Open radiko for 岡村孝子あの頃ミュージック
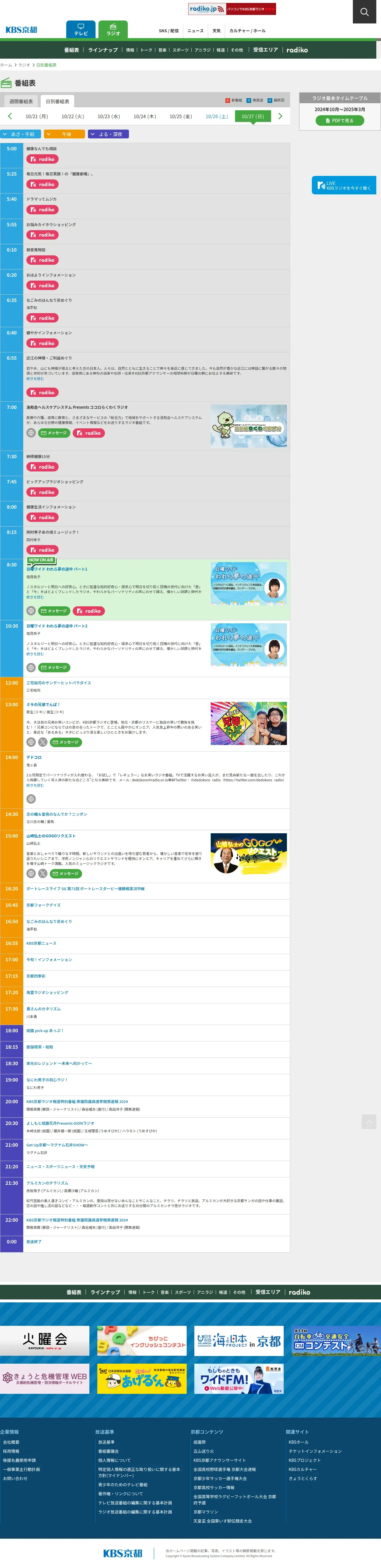This screenshot has height=1568, width=381. [42, 550]
